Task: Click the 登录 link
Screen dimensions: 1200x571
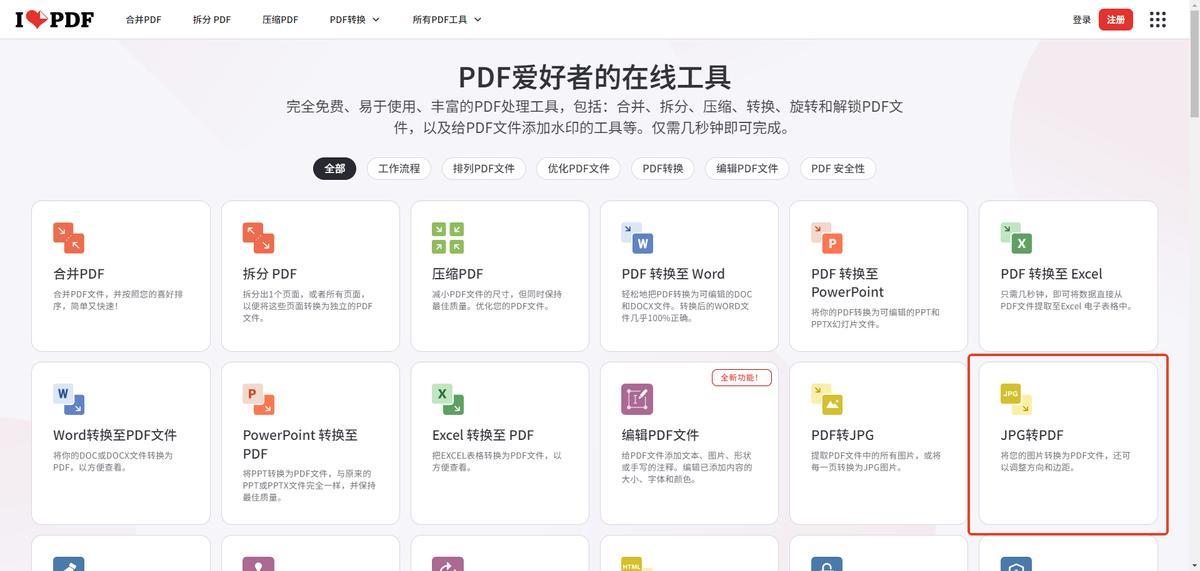Action: point(1081,20)
